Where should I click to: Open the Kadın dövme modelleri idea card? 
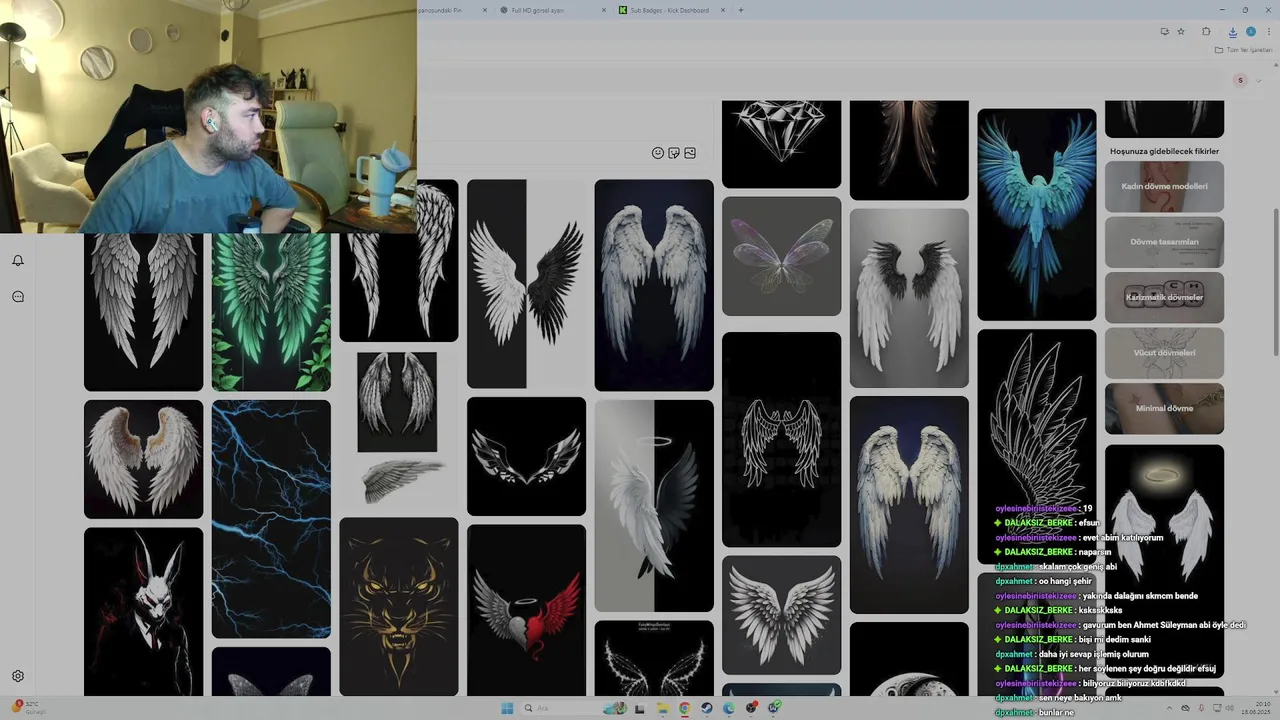coord(1164,186)
